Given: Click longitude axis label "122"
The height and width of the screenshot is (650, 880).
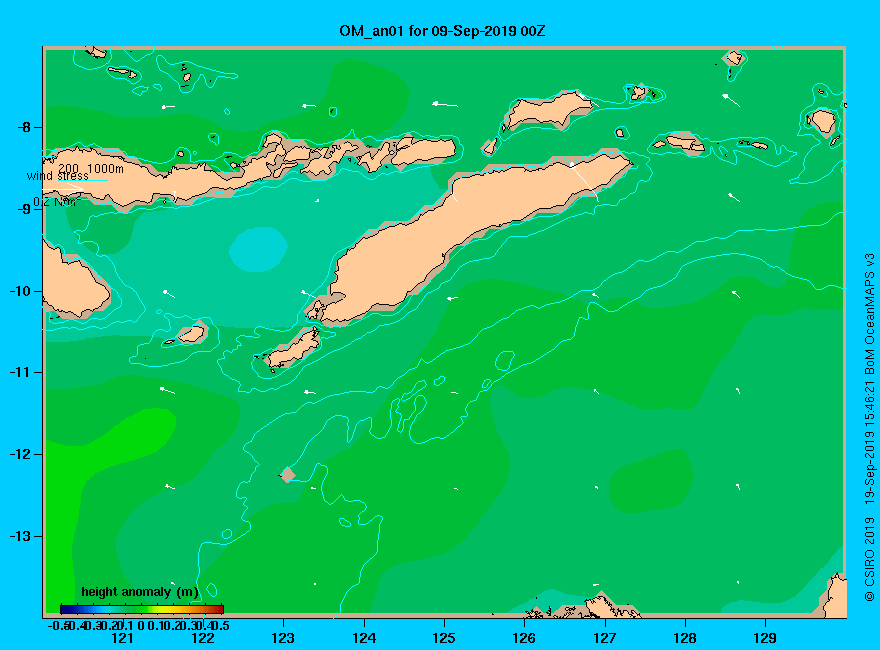Looking at the screenshot, I should point(203,638).
